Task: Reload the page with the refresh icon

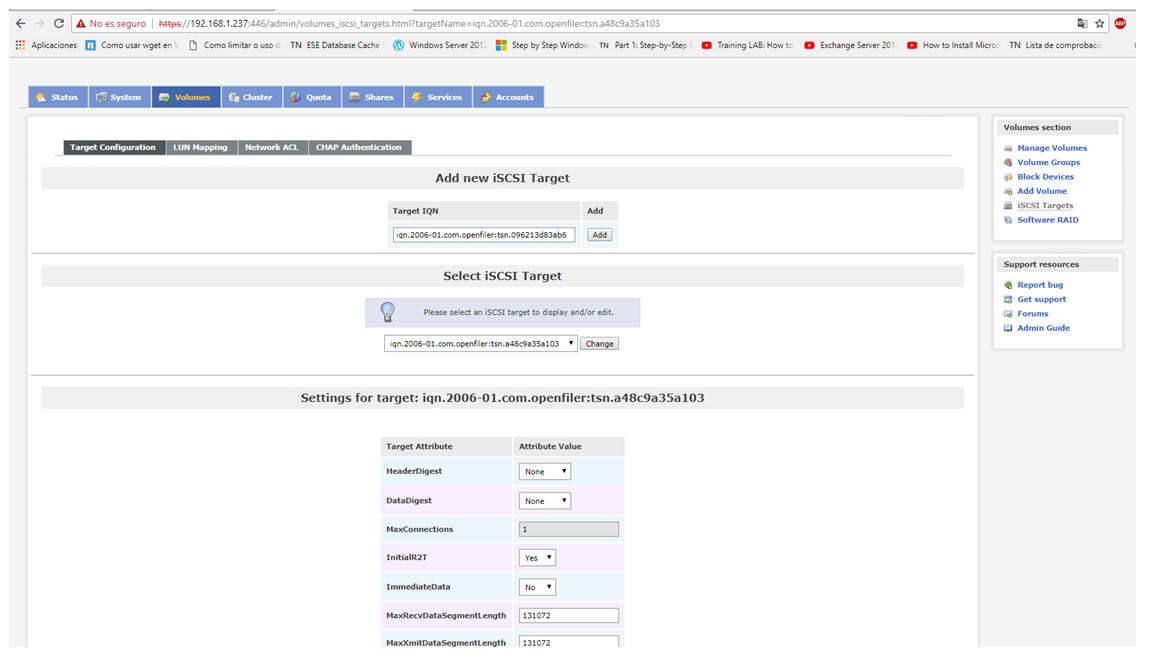Action: tap(59, 23)
